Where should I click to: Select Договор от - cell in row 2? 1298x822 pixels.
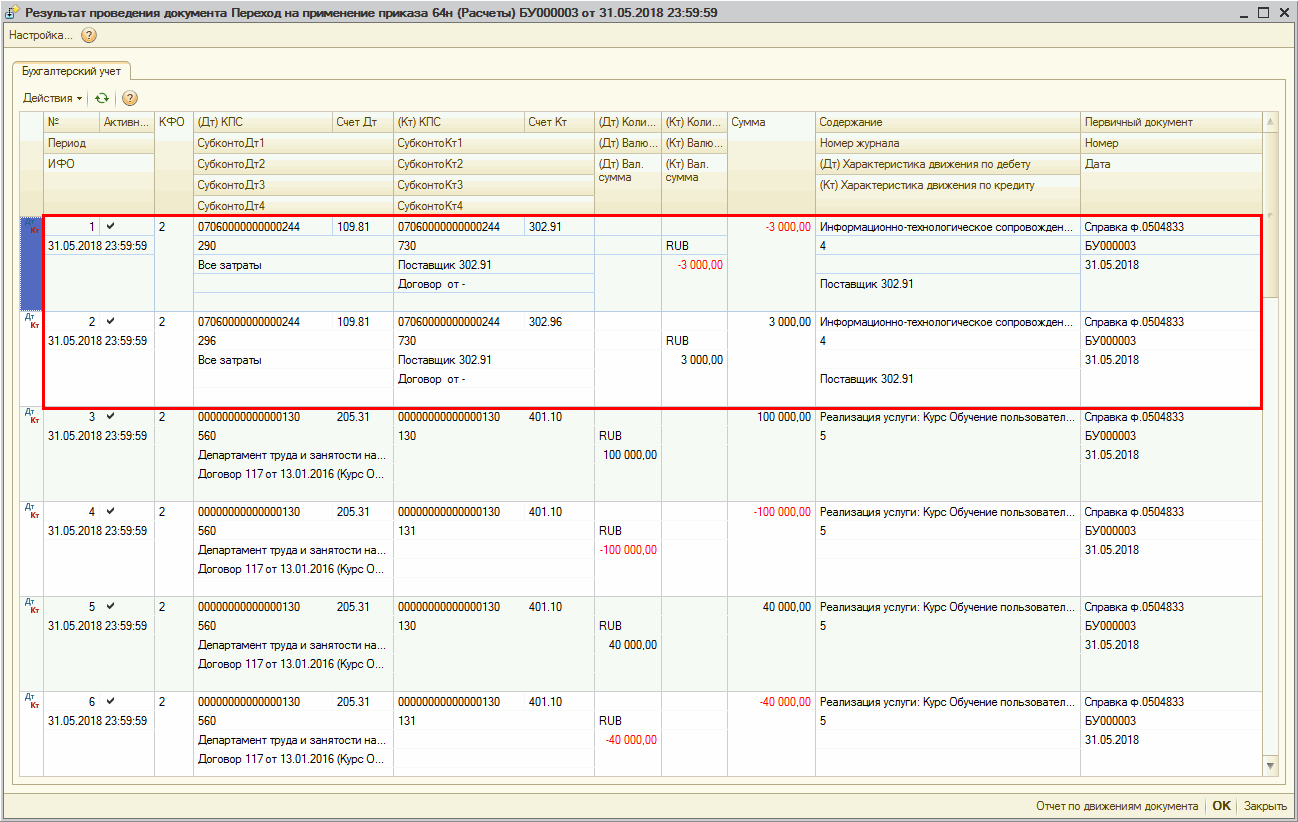494,379
